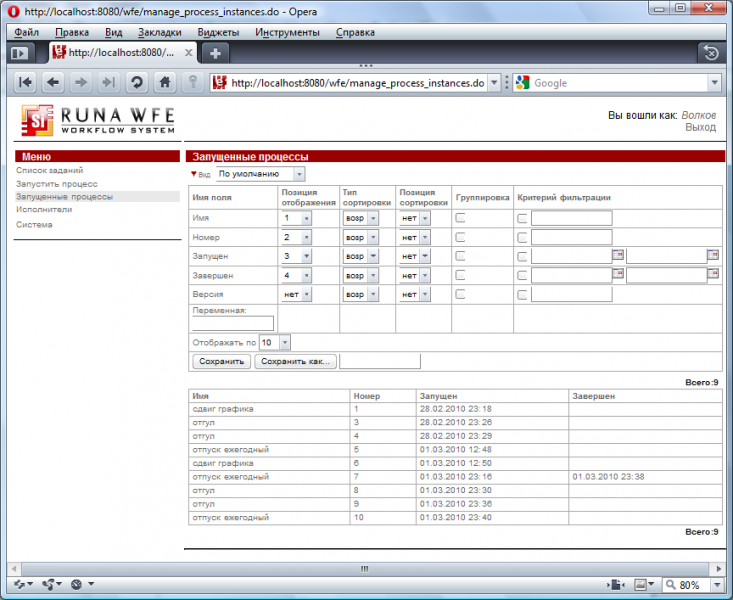Tick filter criterion checkbox for Номер
733x600 pixels.
click(x=522, y=238)
